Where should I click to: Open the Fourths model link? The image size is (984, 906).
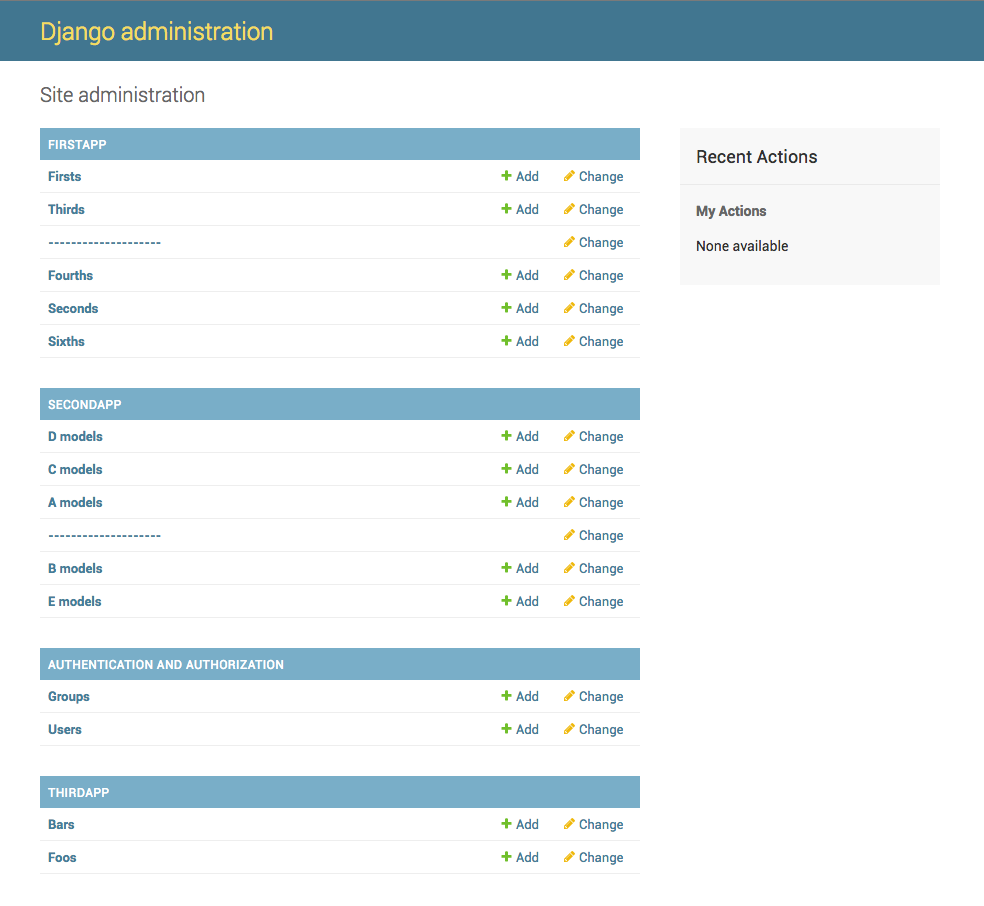[x=70, y=275]
